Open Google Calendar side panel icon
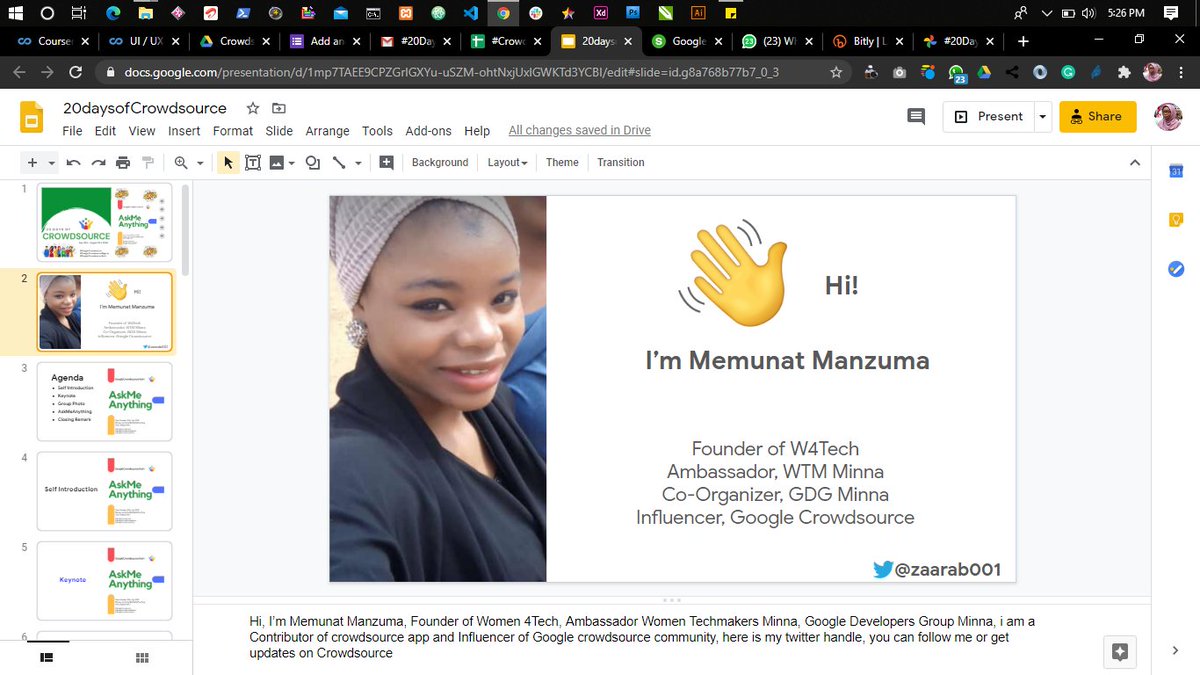1200x675 pixels. pos(1176,172)
